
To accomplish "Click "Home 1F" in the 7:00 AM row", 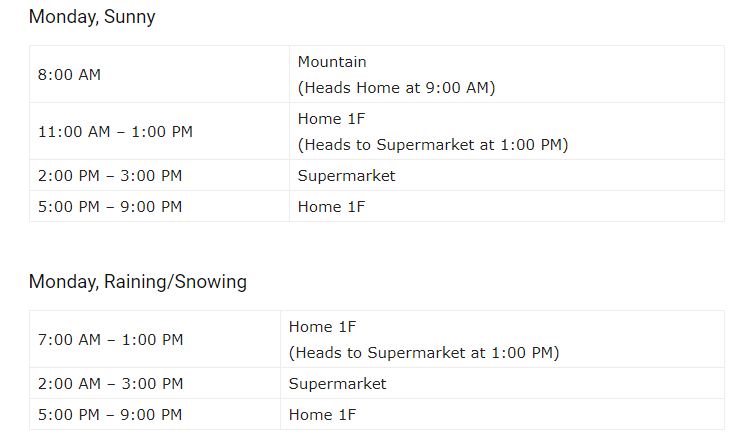I will tap(322, 327).
